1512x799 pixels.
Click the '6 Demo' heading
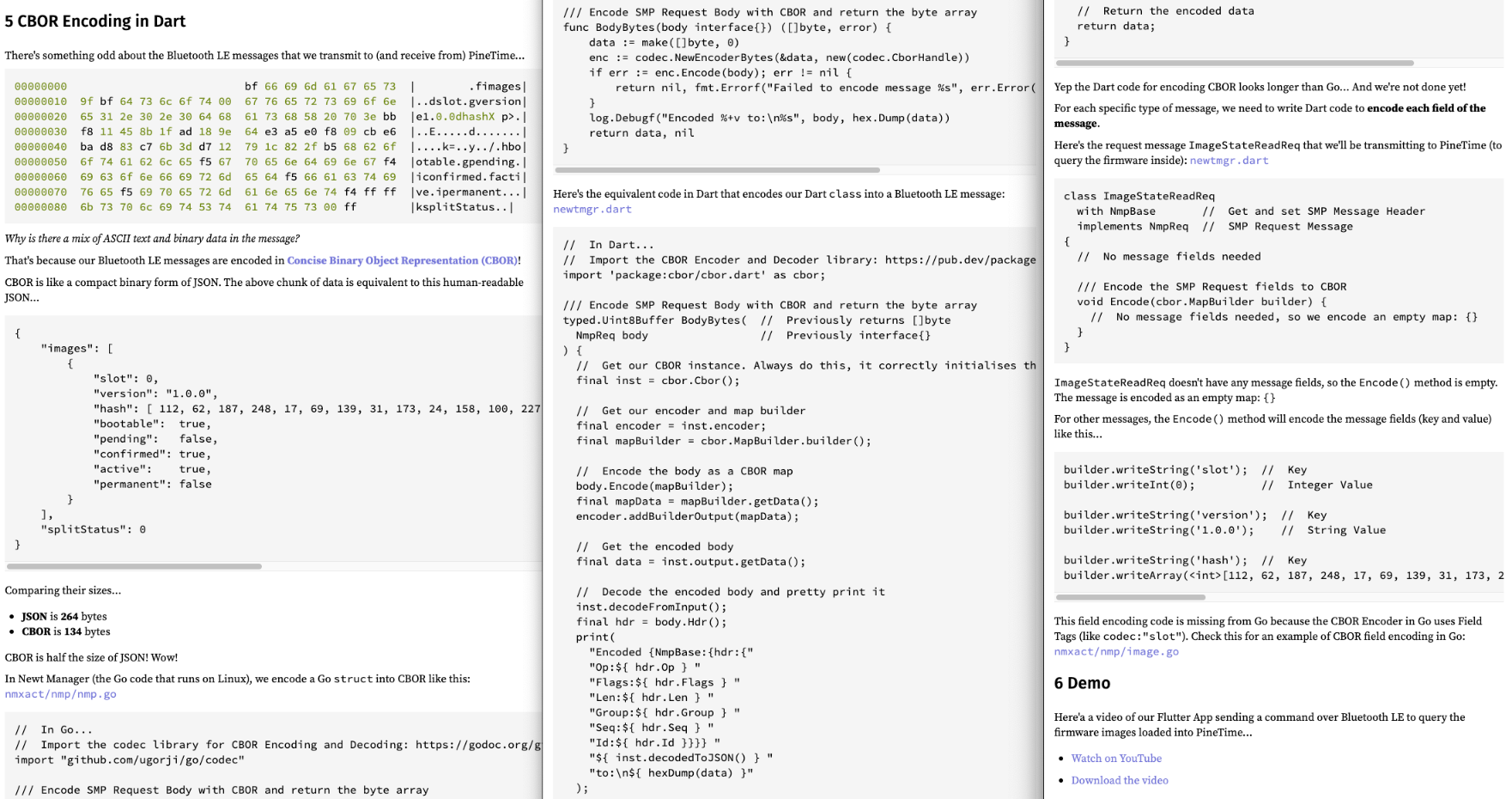[1082, 683]
